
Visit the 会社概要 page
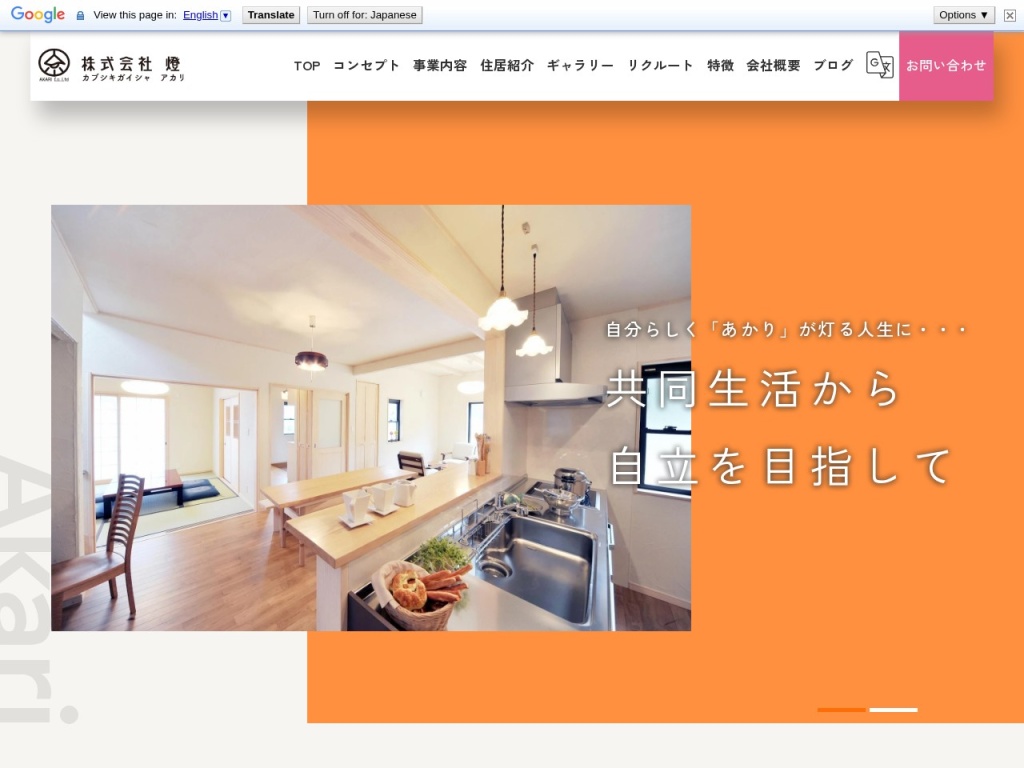pos(773,66)
